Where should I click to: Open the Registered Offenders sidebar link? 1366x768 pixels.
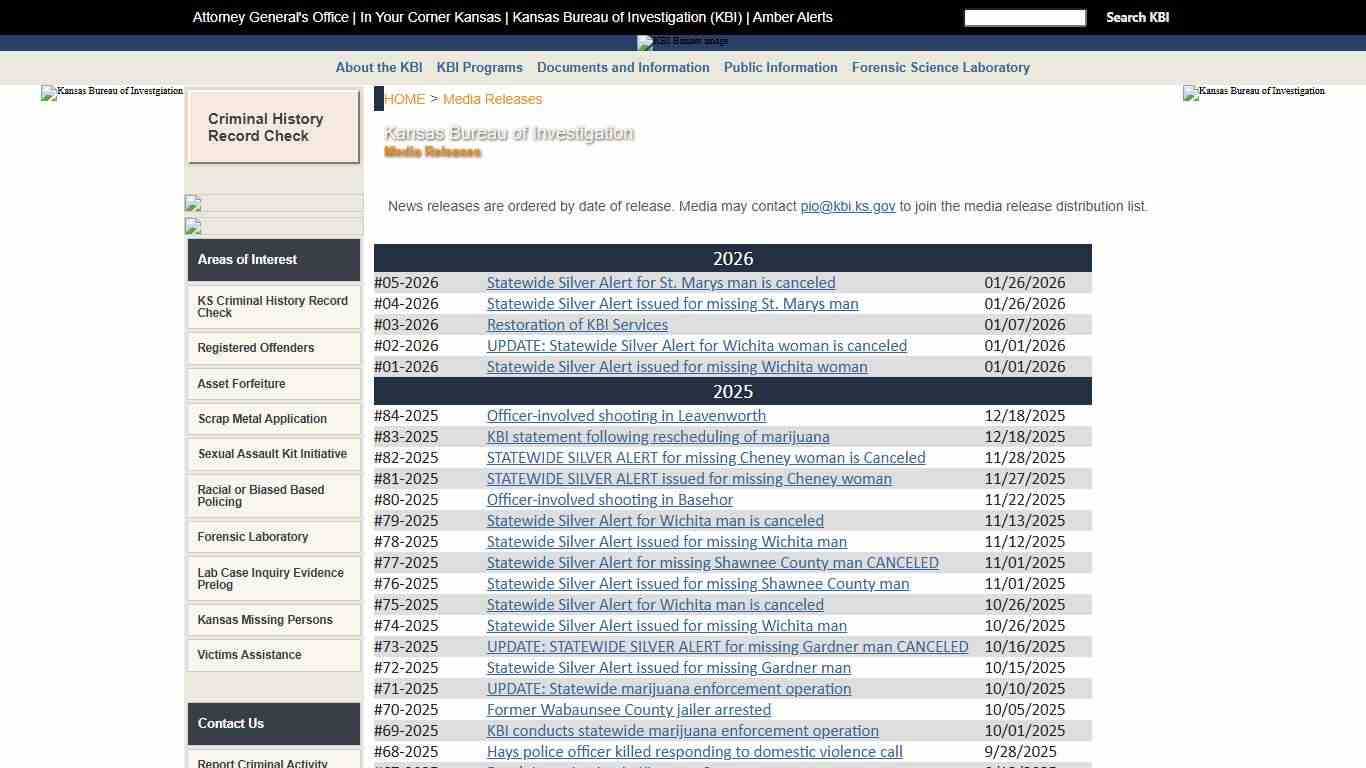[x=255, y=348]
